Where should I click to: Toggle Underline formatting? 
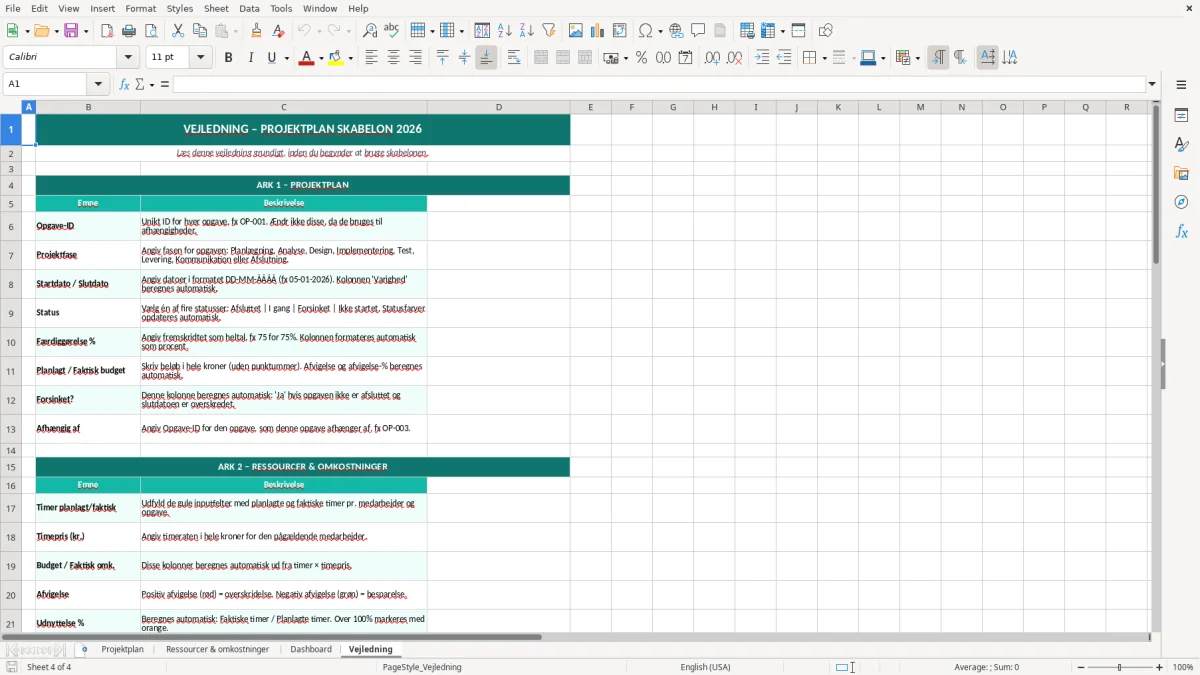click(272, 58)
